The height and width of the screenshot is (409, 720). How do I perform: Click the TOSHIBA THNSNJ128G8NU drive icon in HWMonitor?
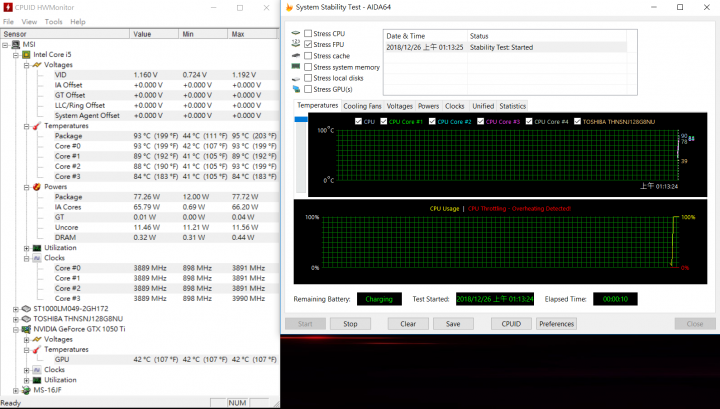point(26,319)
